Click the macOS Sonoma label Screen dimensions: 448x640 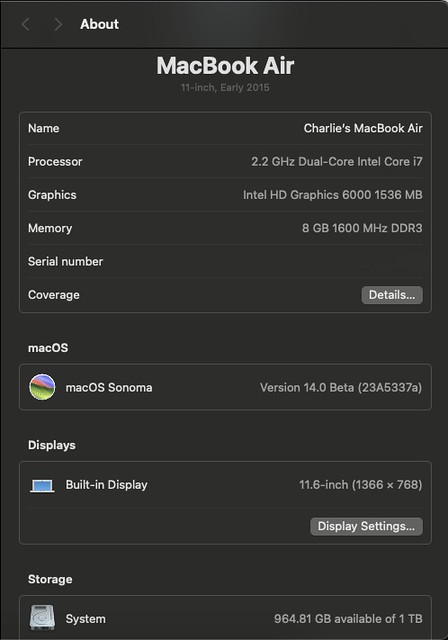(109, 387)
